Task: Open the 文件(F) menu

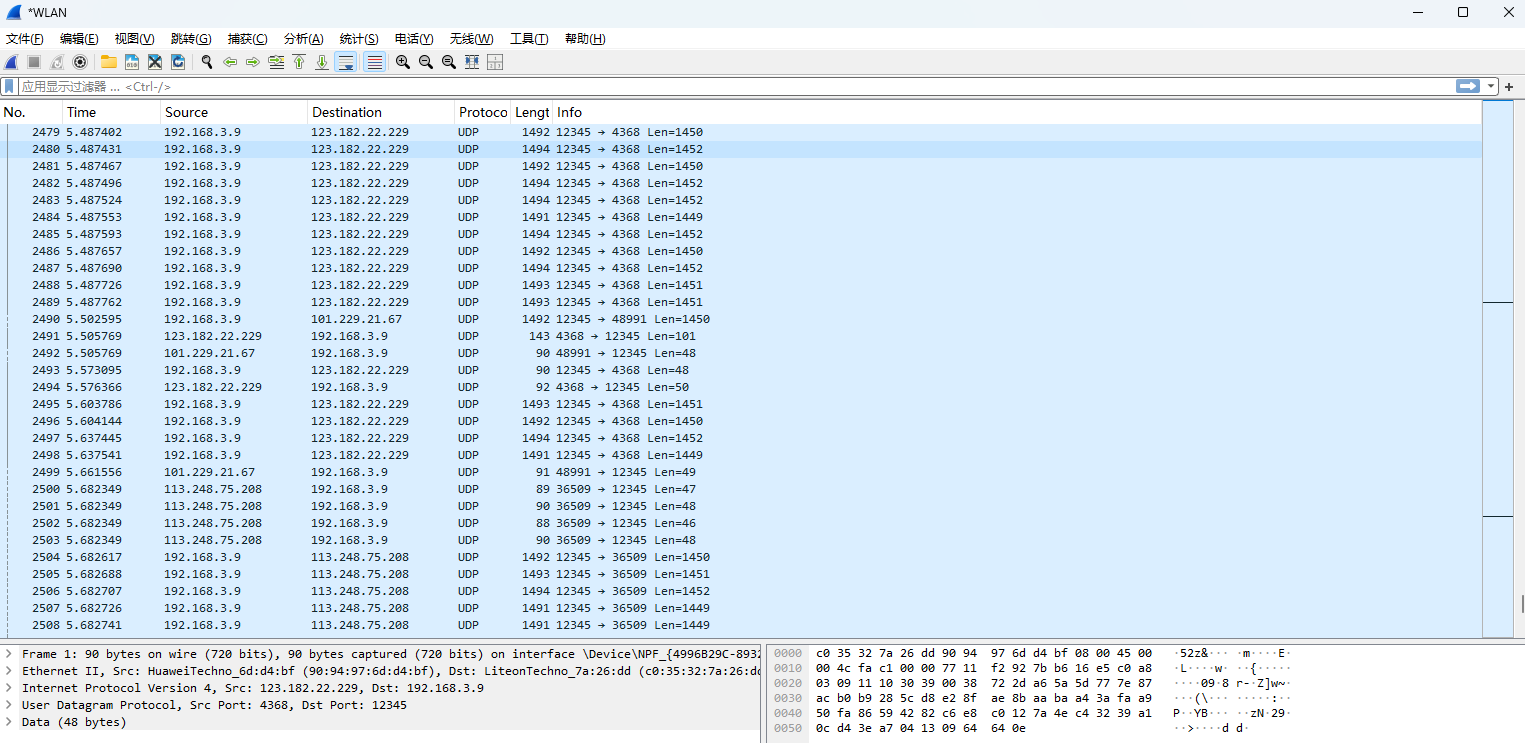Action: [25, 39]
